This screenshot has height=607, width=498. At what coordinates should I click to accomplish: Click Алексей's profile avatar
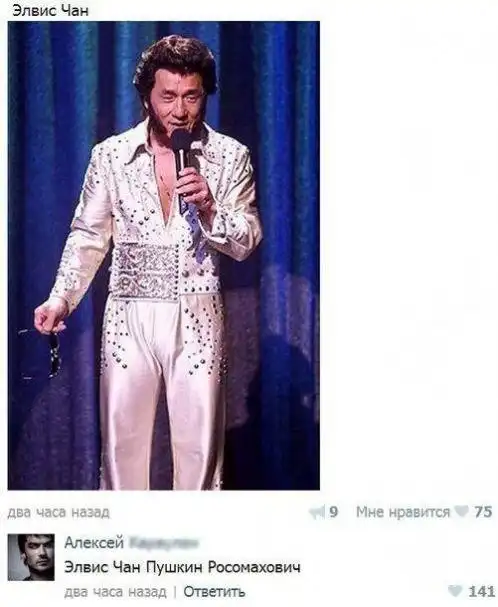(x=31, y=557)
